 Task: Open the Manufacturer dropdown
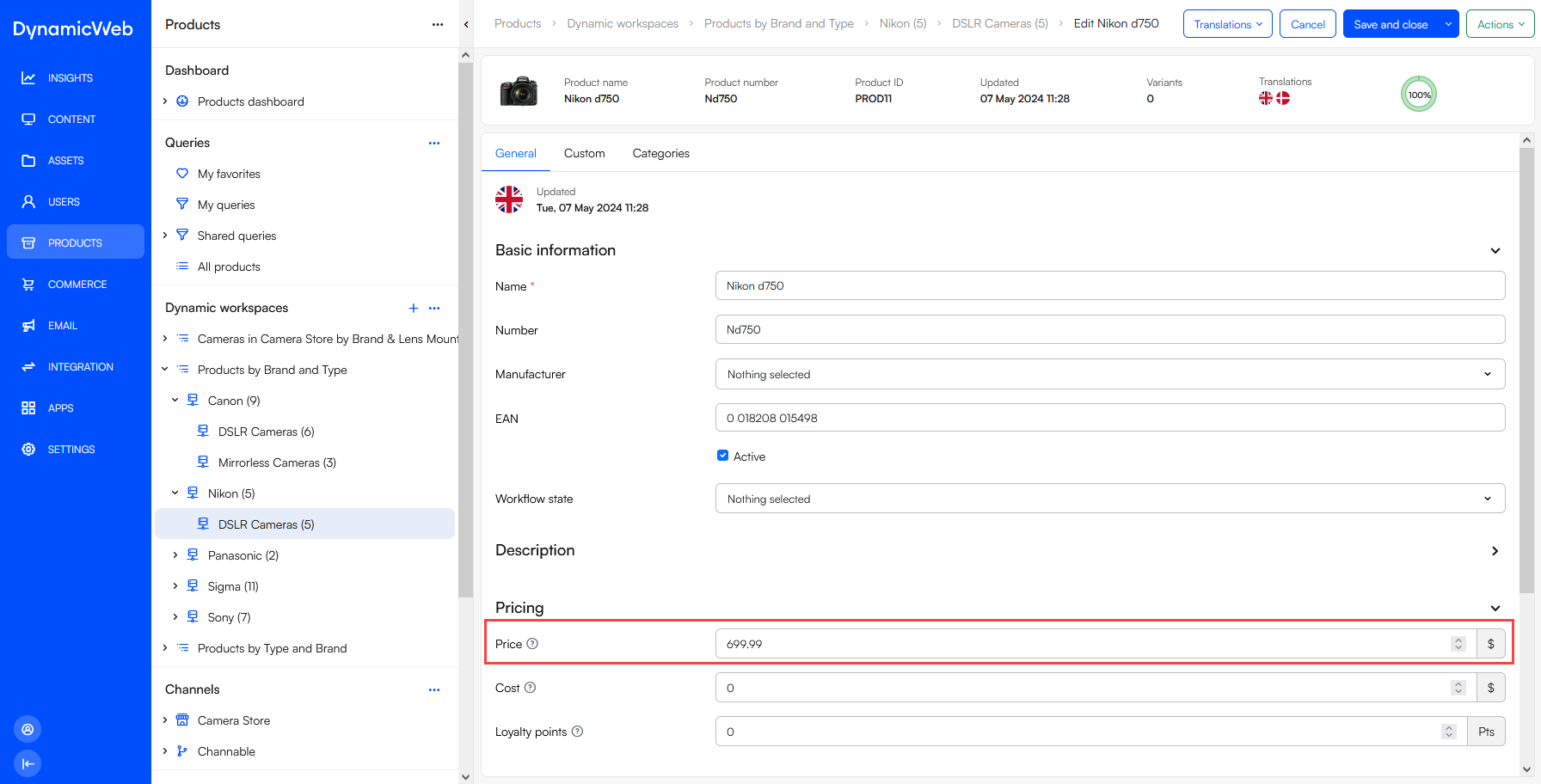click(1110, 374)
